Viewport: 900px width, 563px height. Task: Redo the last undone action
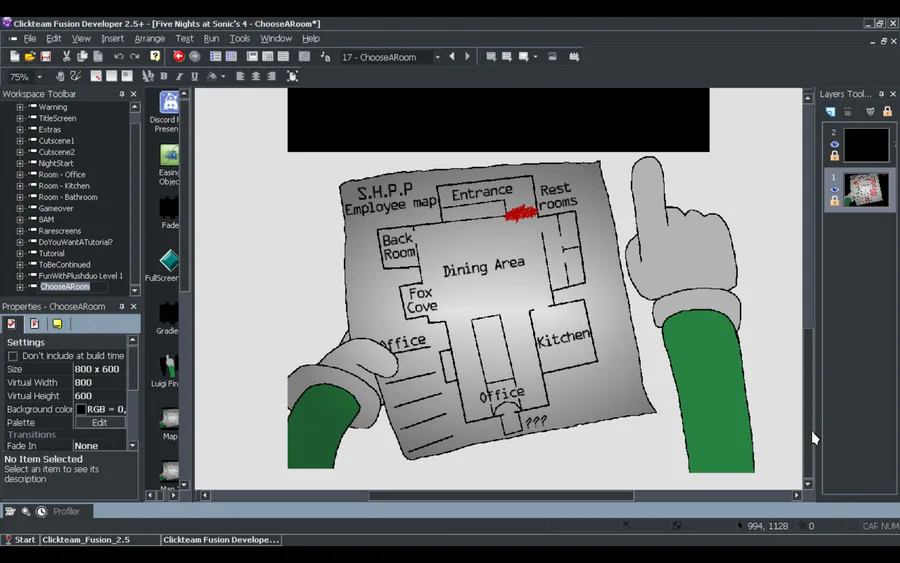pyautogui.click(x=134, y=56)
